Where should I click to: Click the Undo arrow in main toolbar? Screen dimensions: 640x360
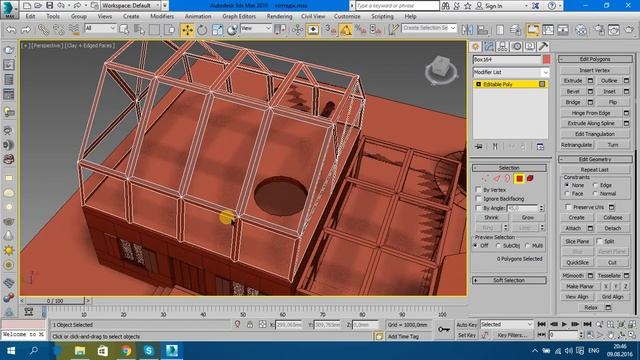click(11, 29)
